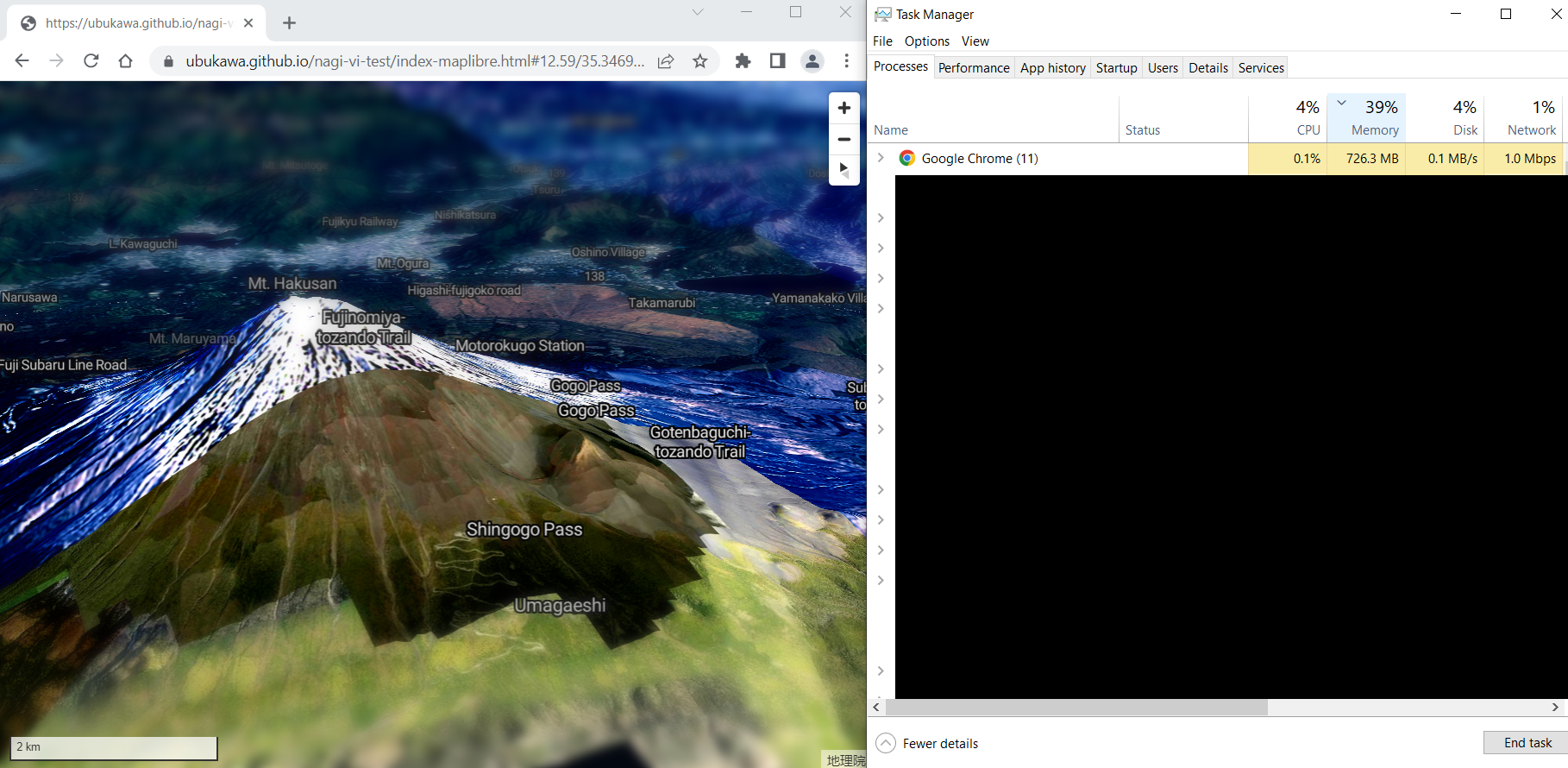The width and height of the screenshot is (1568, 768).
Task: Click horizontal scrollbar thumb in Task Manager
Action: coord(1076,708)
